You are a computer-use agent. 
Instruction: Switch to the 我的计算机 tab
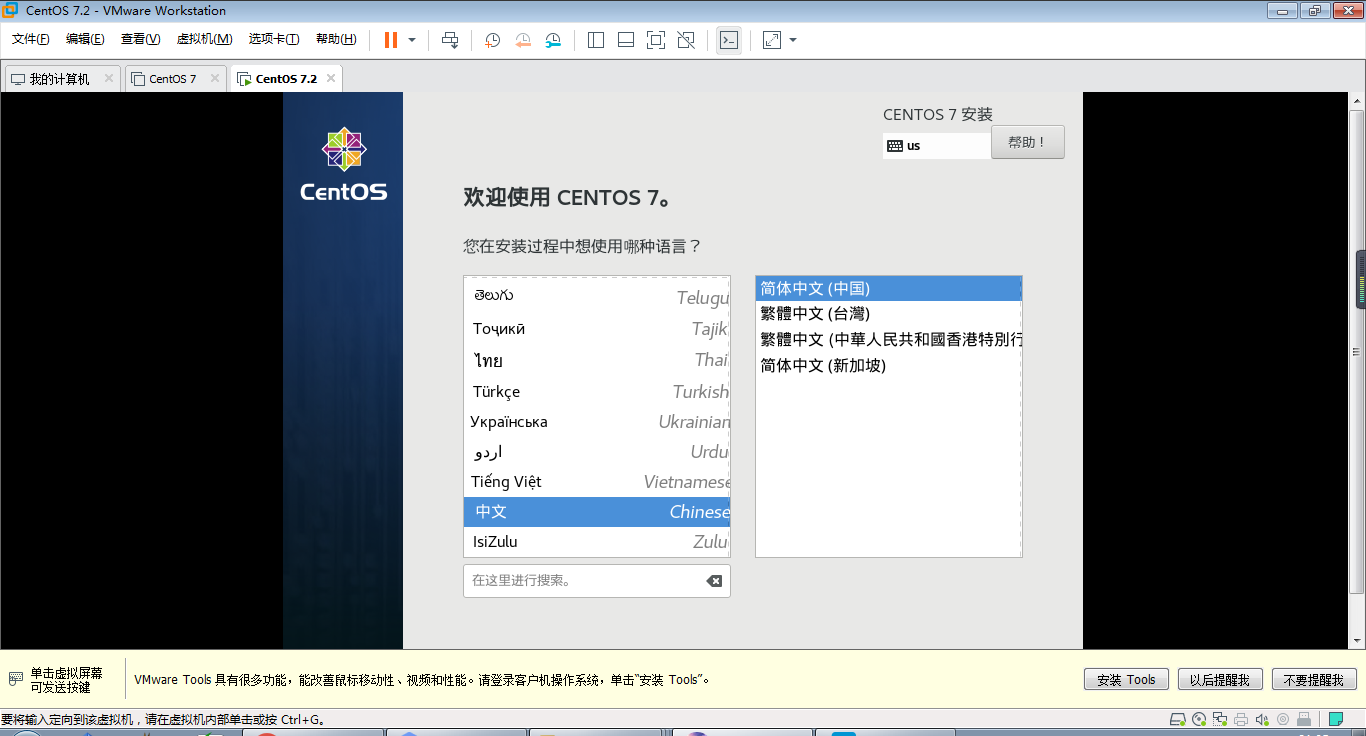pyautogui.click(x=59, y=79)
